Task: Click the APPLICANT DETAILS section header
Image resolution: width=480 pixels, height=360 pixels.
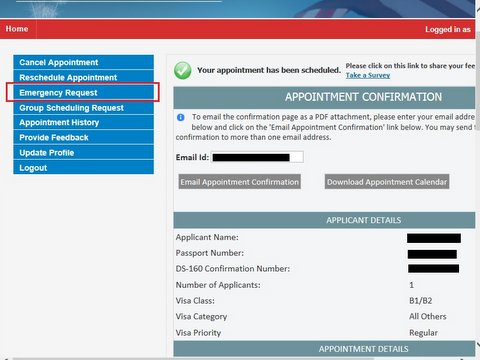Action: (x=324, y=220)
